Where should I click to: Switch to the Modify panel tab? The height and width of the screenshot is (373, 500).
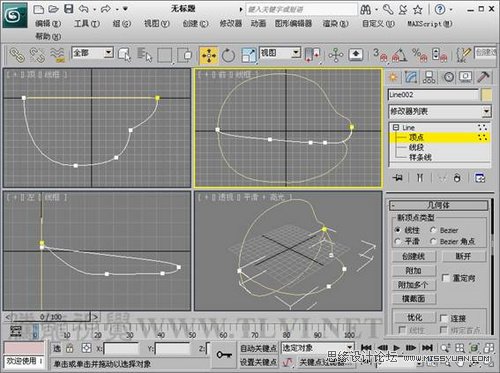(411, 77)
